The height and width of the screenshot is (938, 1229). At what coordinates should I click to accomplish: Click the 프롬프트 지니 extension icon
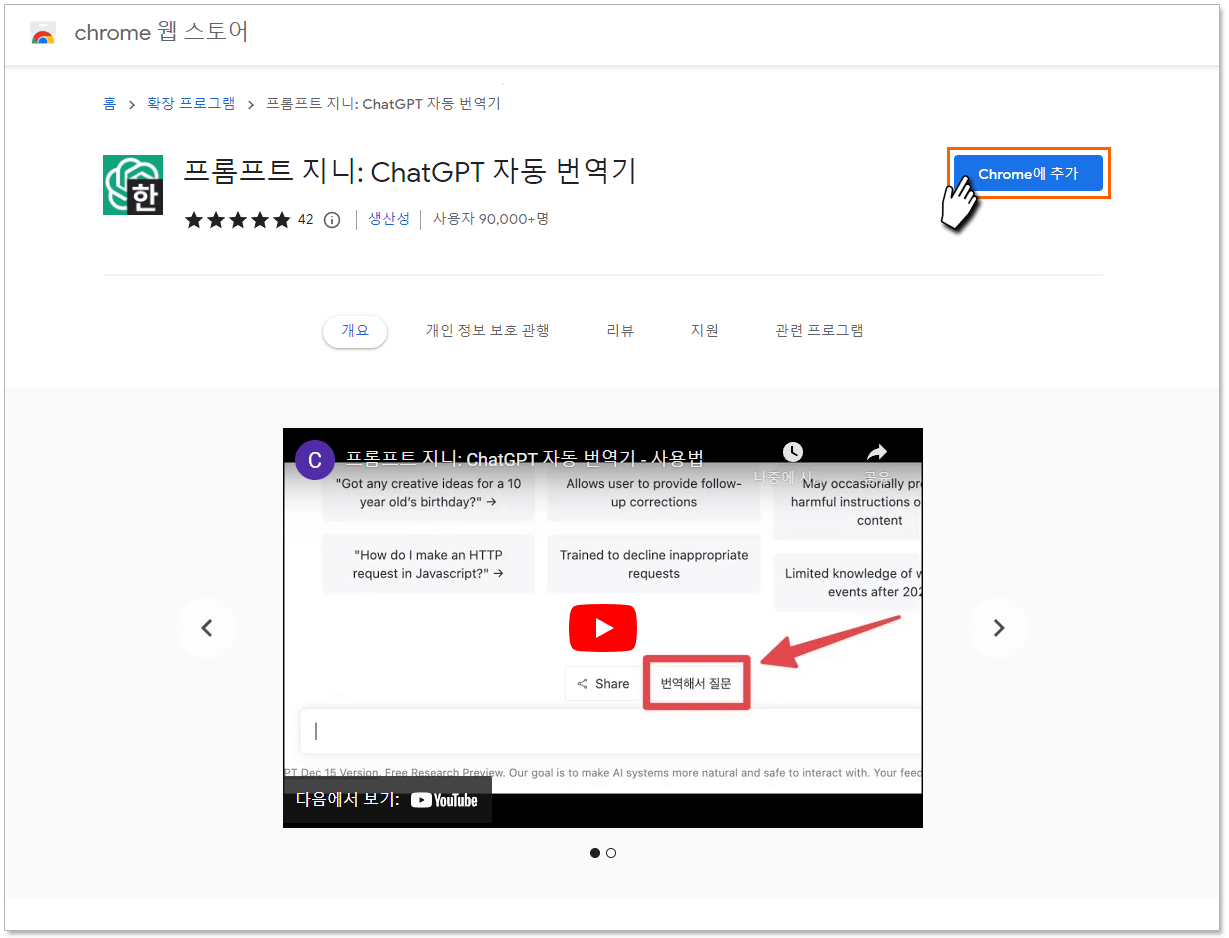[132, 185]
